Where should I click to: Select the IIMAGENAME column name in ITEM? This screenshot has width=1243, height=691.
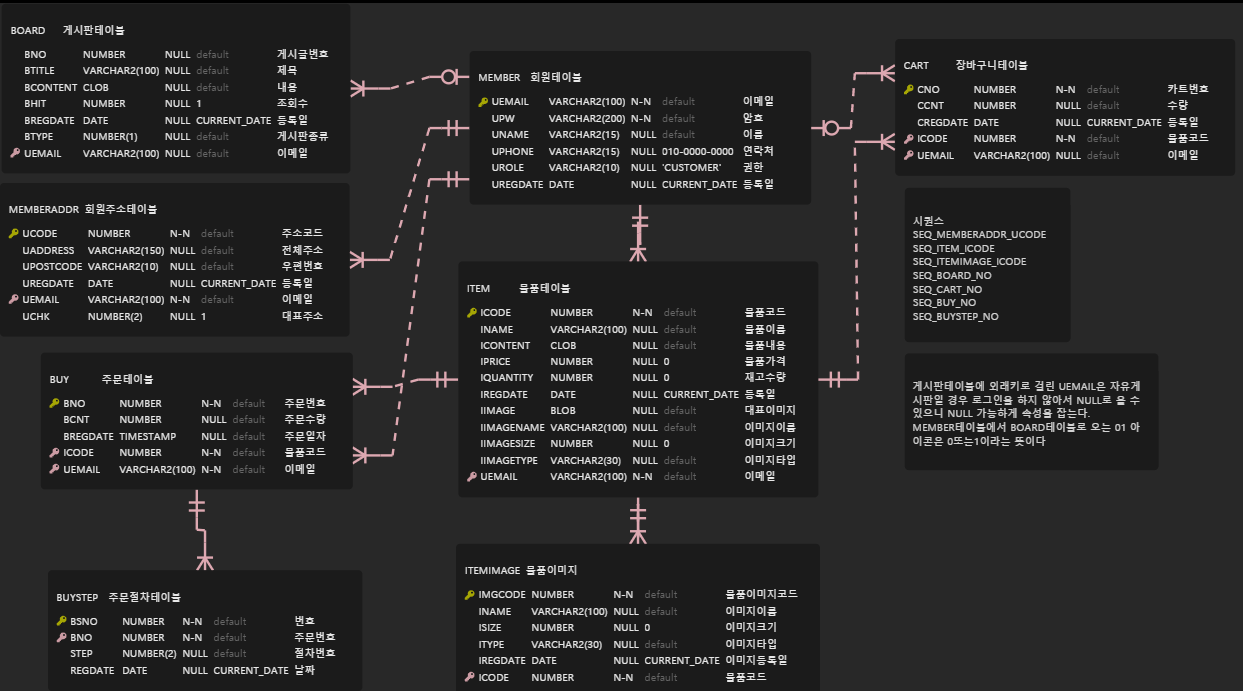pyautogui.click(x=512, y=428)
